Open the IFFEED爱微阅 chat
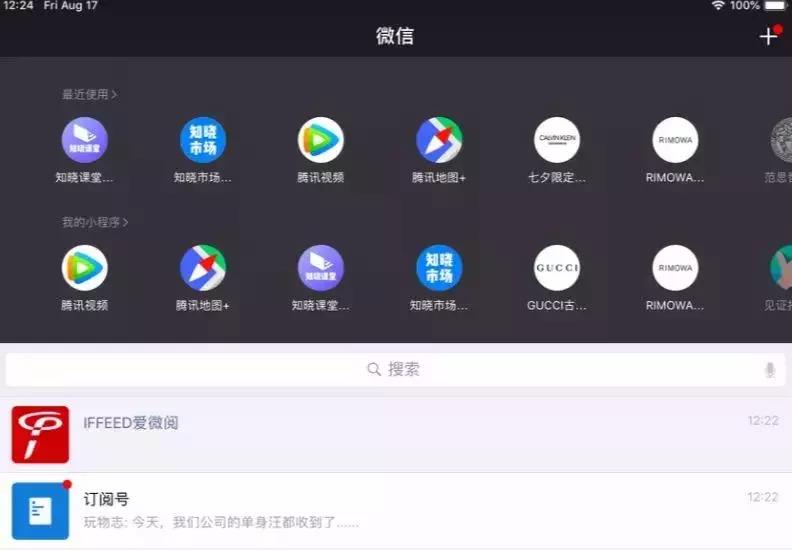792x550 pixels. pyautogui.click(x=396, y=434)
